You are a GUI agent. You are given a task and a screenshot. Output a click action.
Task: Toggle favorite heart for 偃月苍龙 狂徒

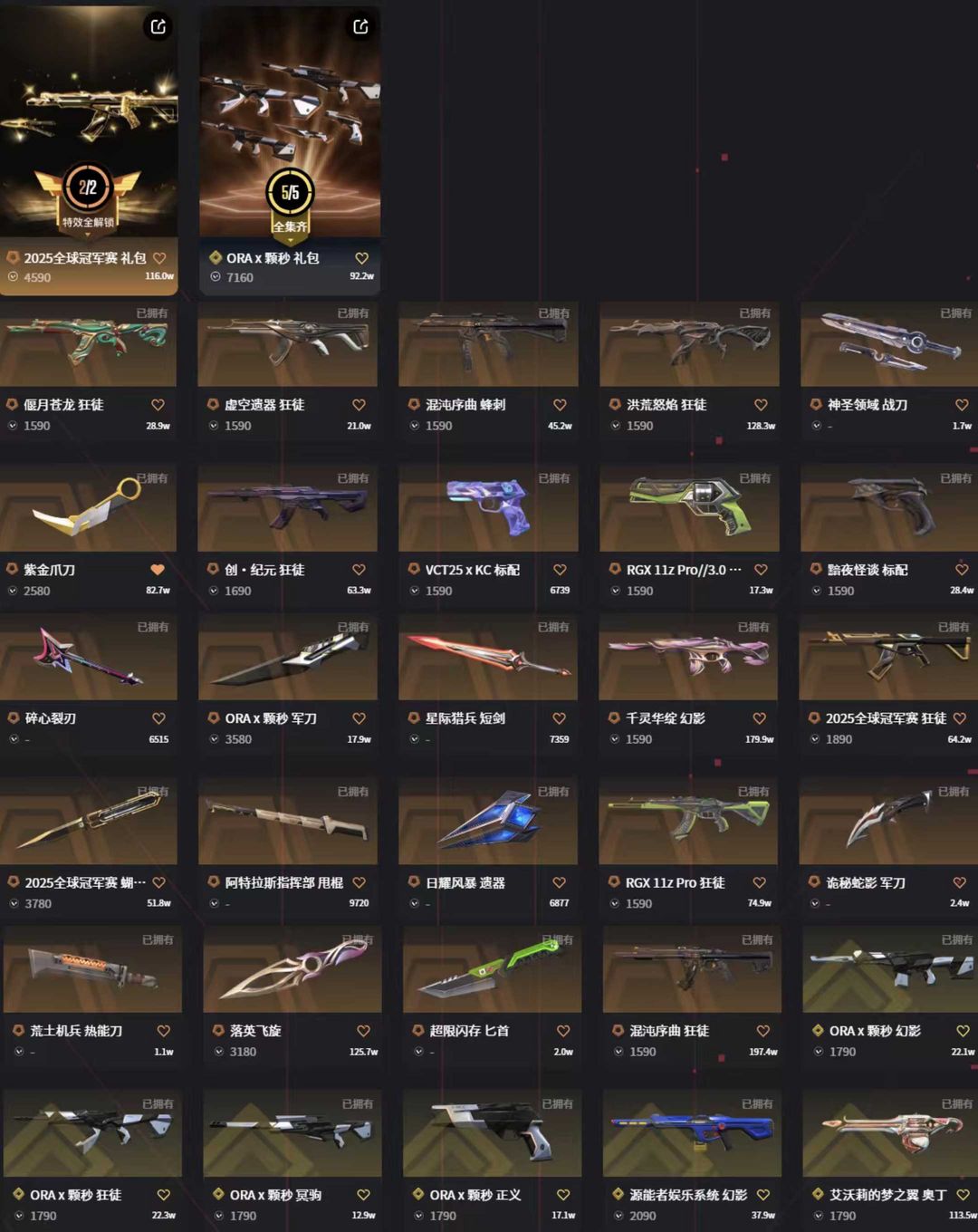tap(158, 405)
